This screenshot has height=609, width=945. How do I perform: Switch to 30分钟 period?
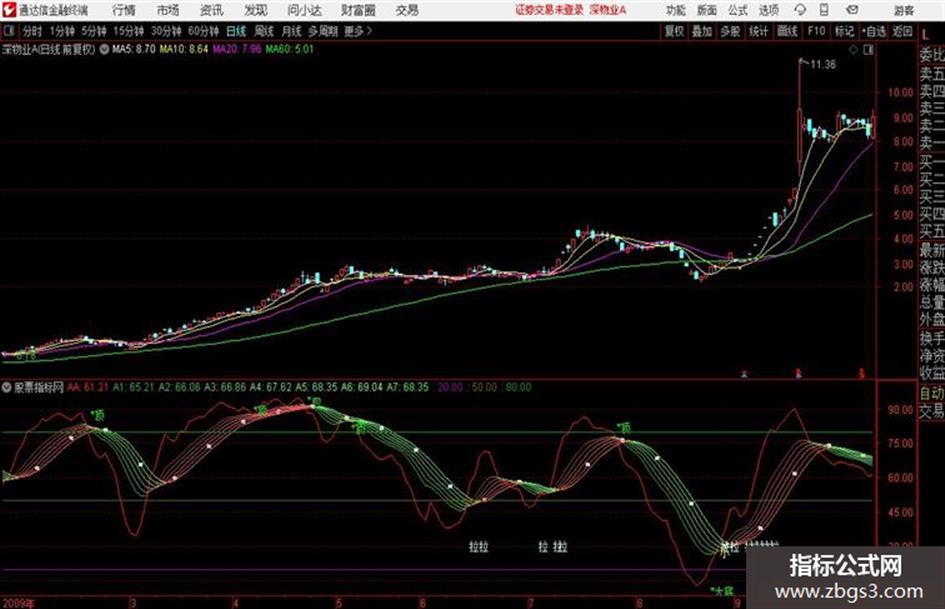[x=166, y=31]
